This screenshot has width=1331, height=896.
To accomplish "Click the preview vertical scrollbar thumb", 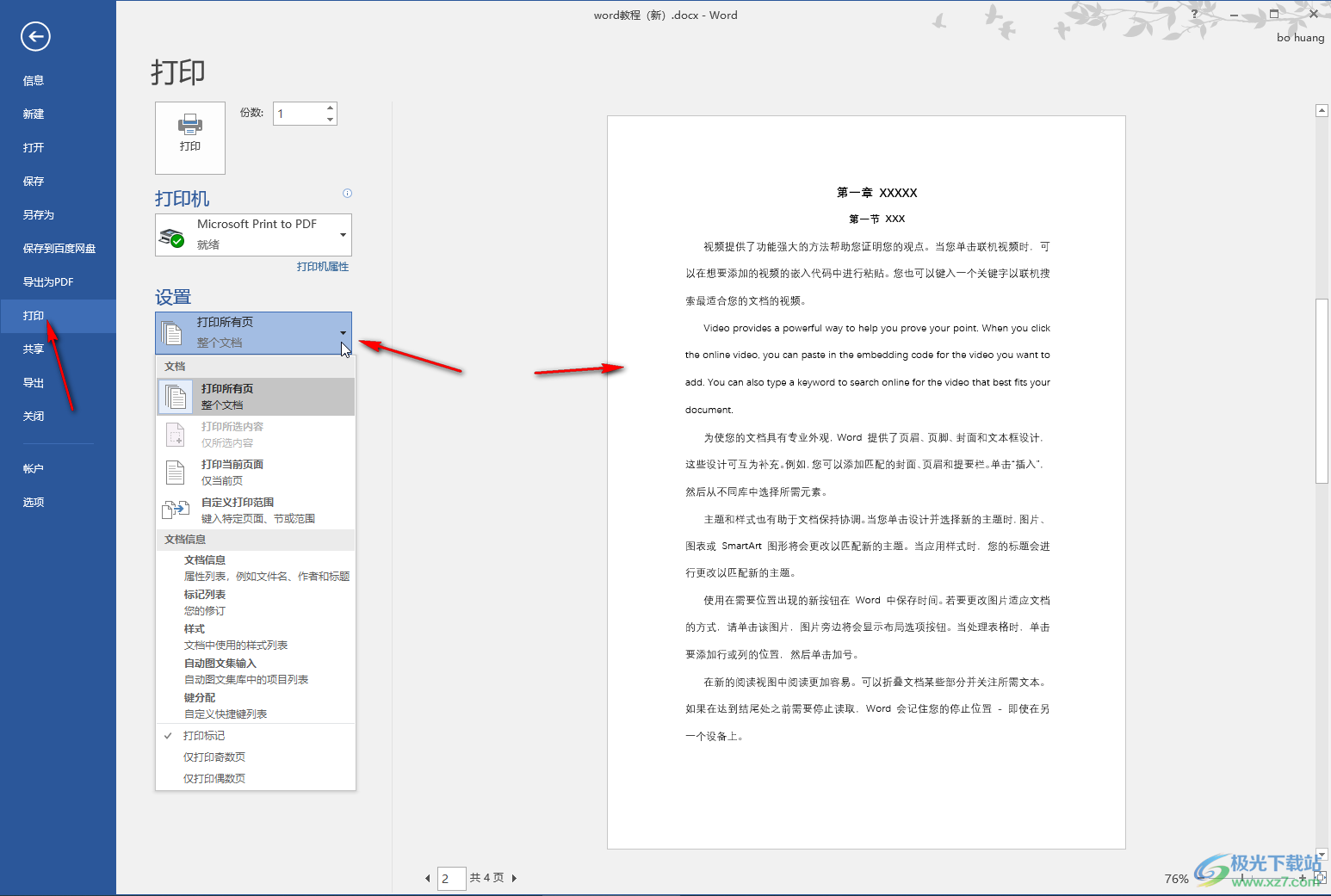I will [1322, 392].
